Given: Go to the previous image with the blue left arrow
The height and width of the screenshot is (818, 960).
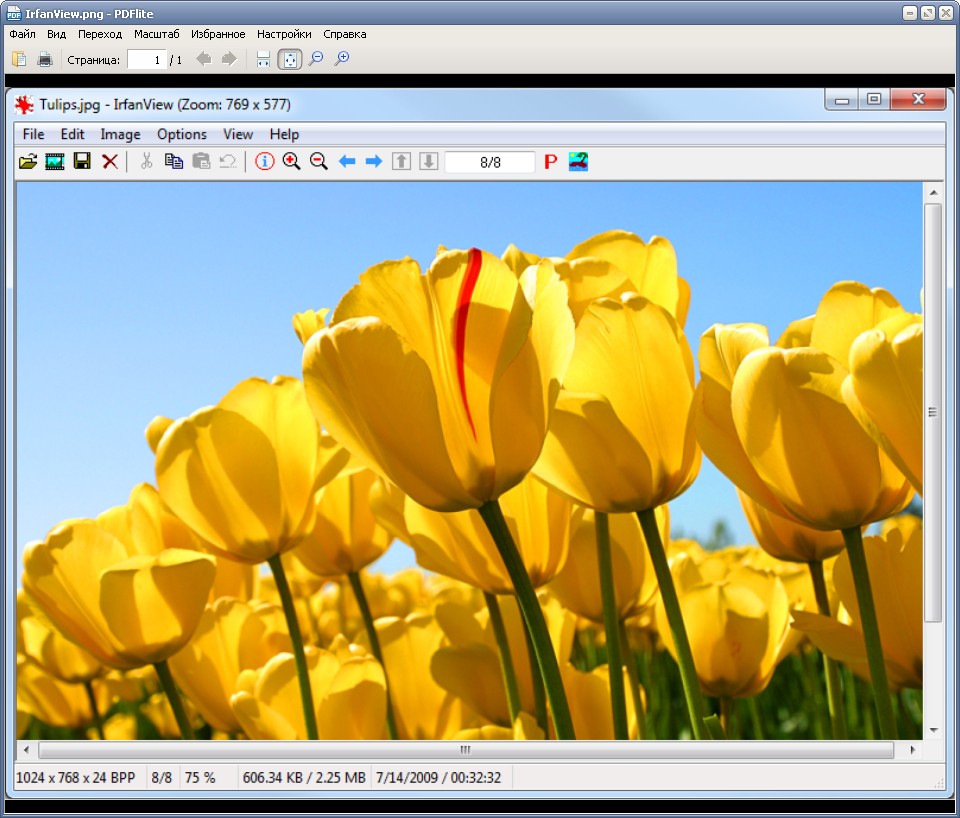Looking at the screenshot, I should 347,162.
